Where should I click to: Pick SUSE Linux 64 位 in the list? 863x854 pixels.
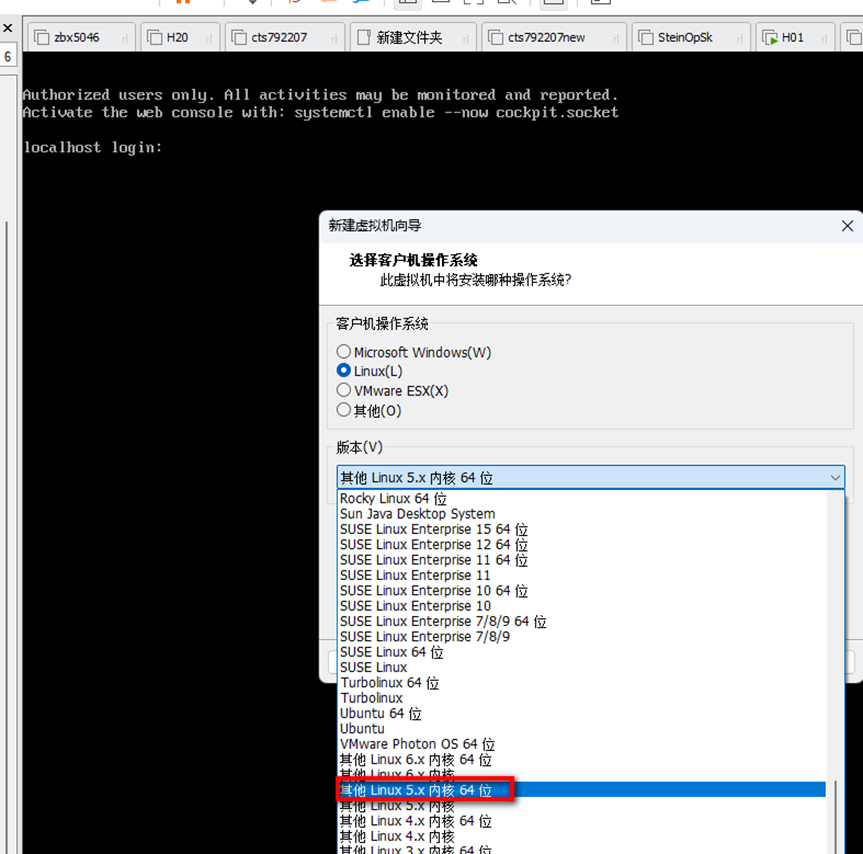582,652
